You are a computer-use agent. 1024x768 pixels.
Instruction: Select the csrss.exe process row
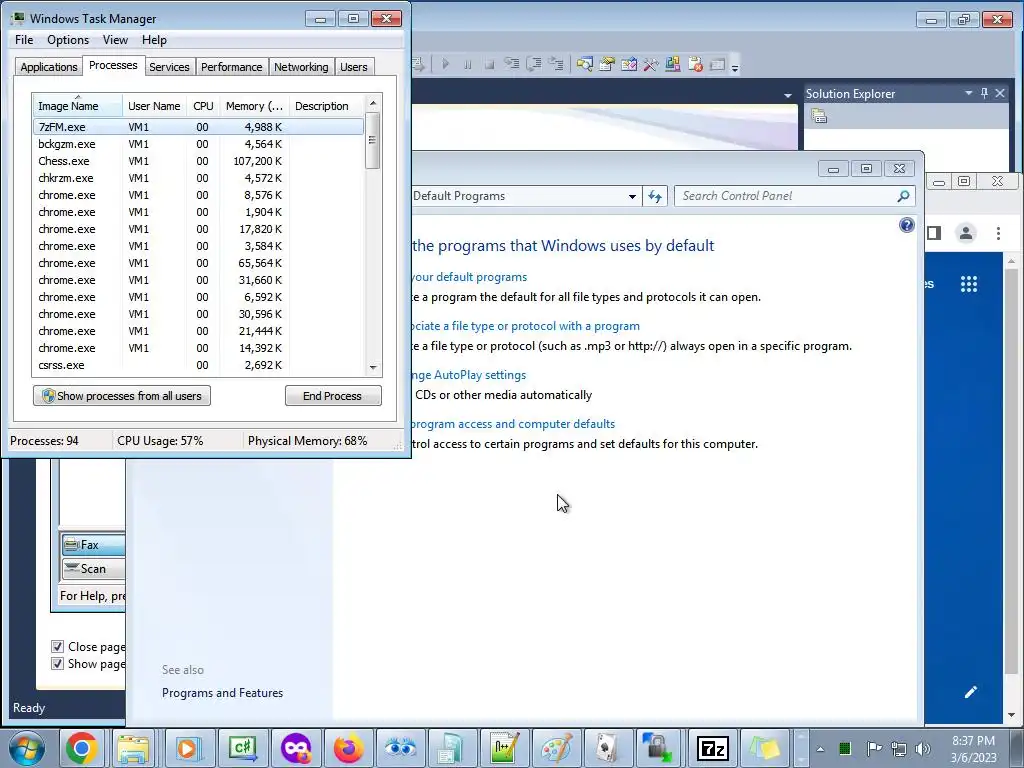[198, 365]
